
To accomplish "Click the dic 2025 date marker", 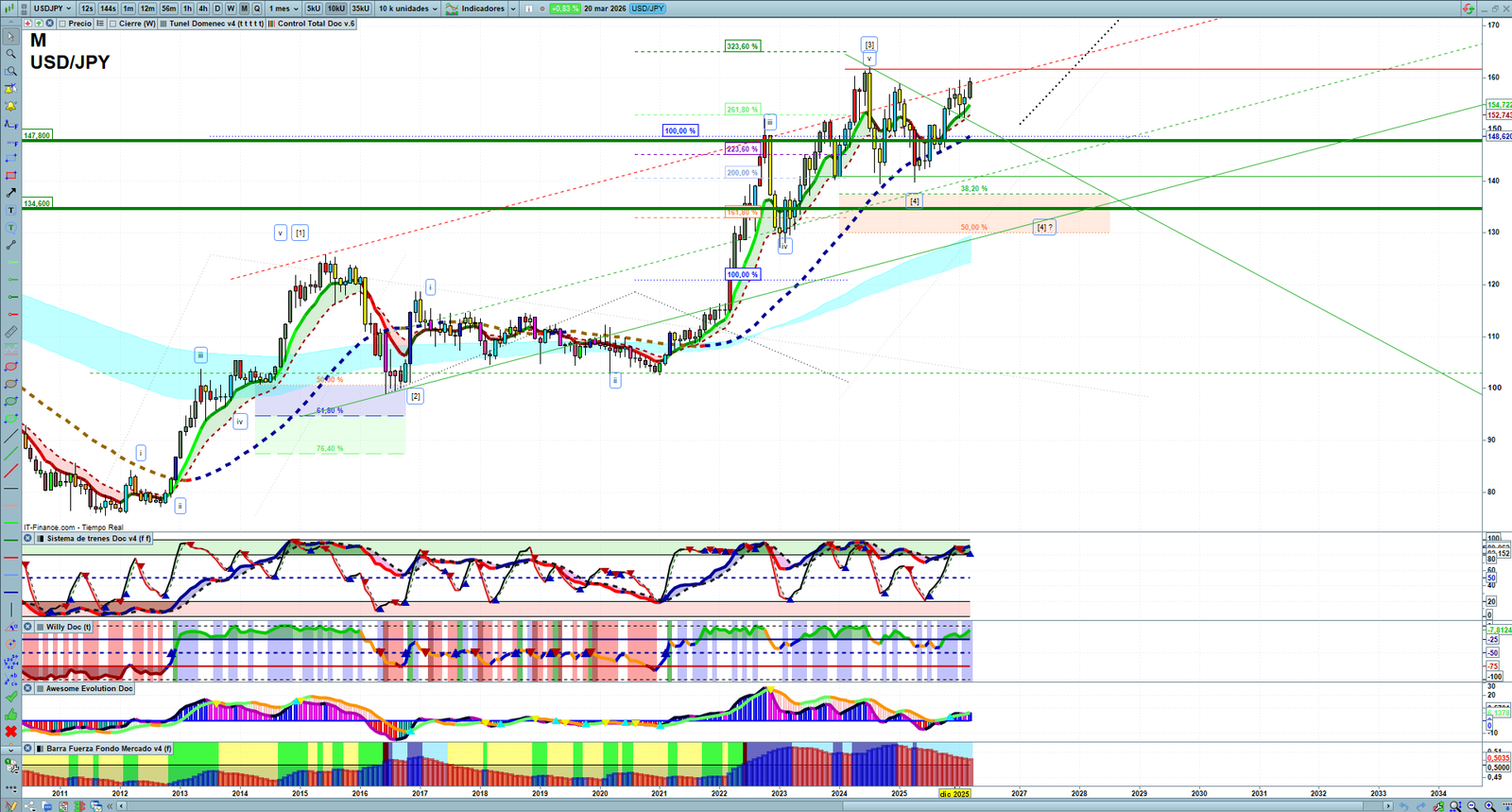I will [x=954, y=794].
